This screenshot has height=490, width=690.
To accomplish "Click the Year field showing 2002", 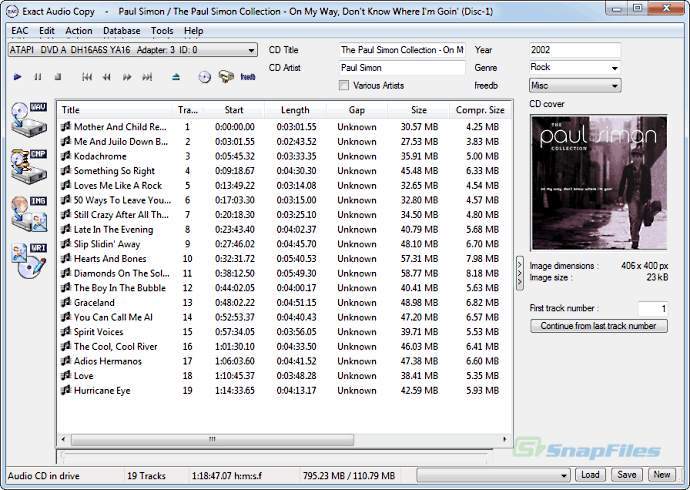I will (x=575, y=50).
